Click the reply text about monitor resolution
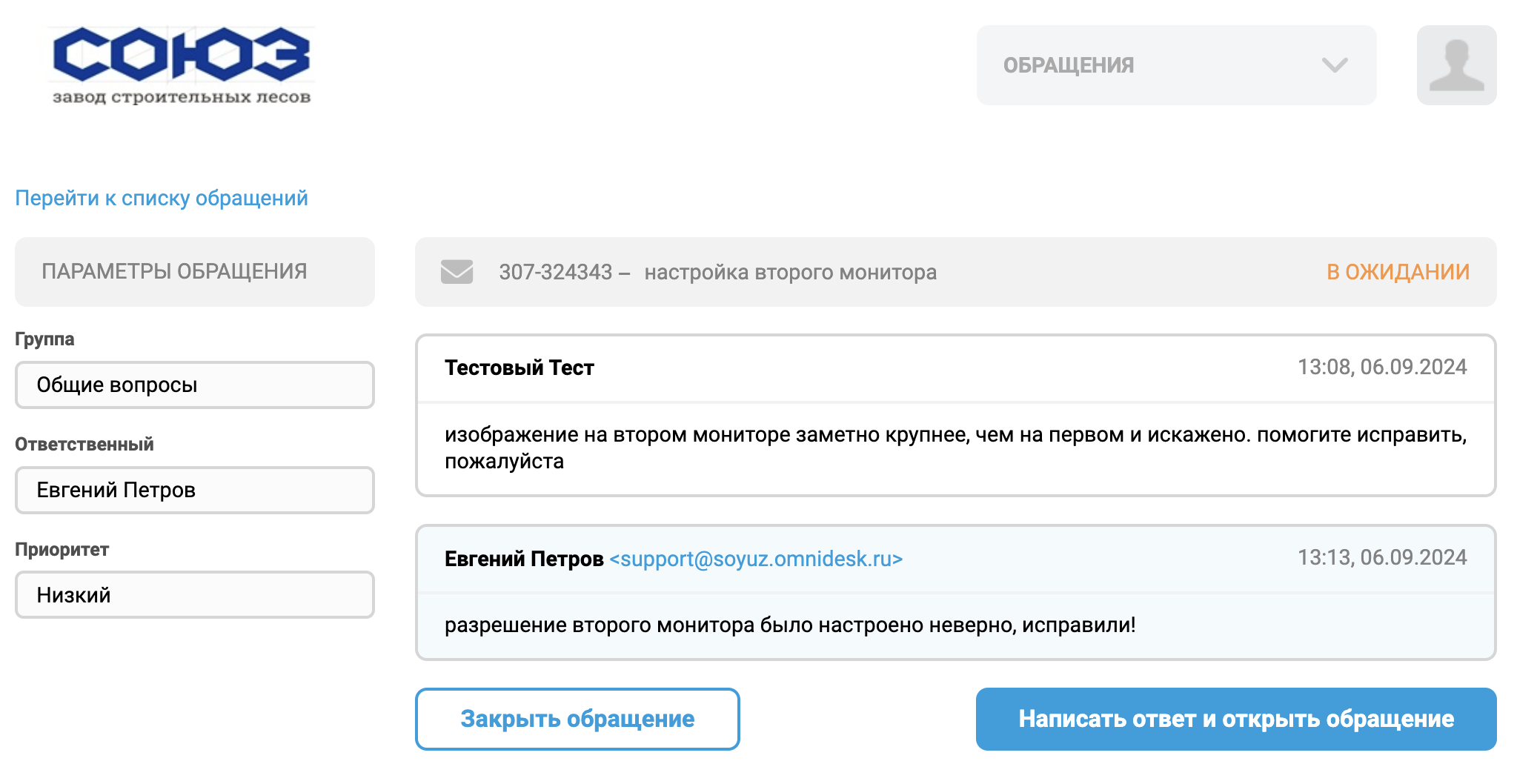Image resolution: width=1537 pixels, height=784 pixels. click(790, 625)
